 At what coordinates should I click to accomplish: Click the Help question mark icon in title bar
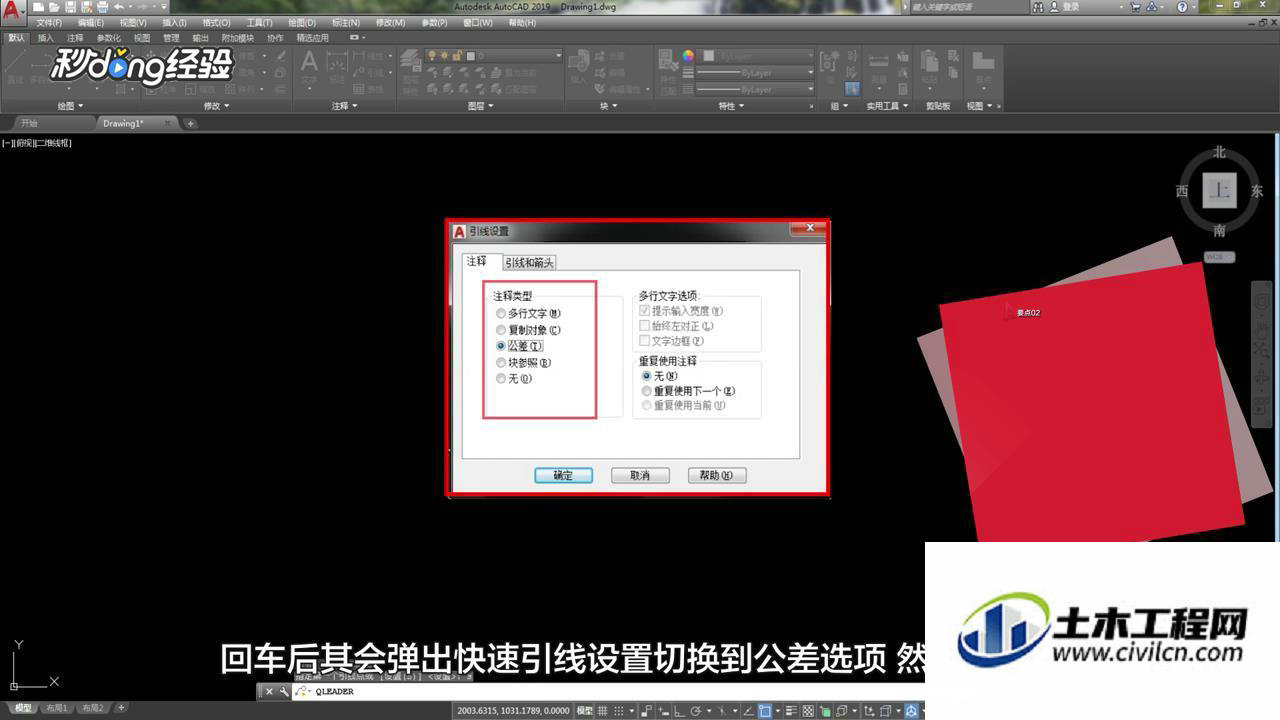(1181, 7)
